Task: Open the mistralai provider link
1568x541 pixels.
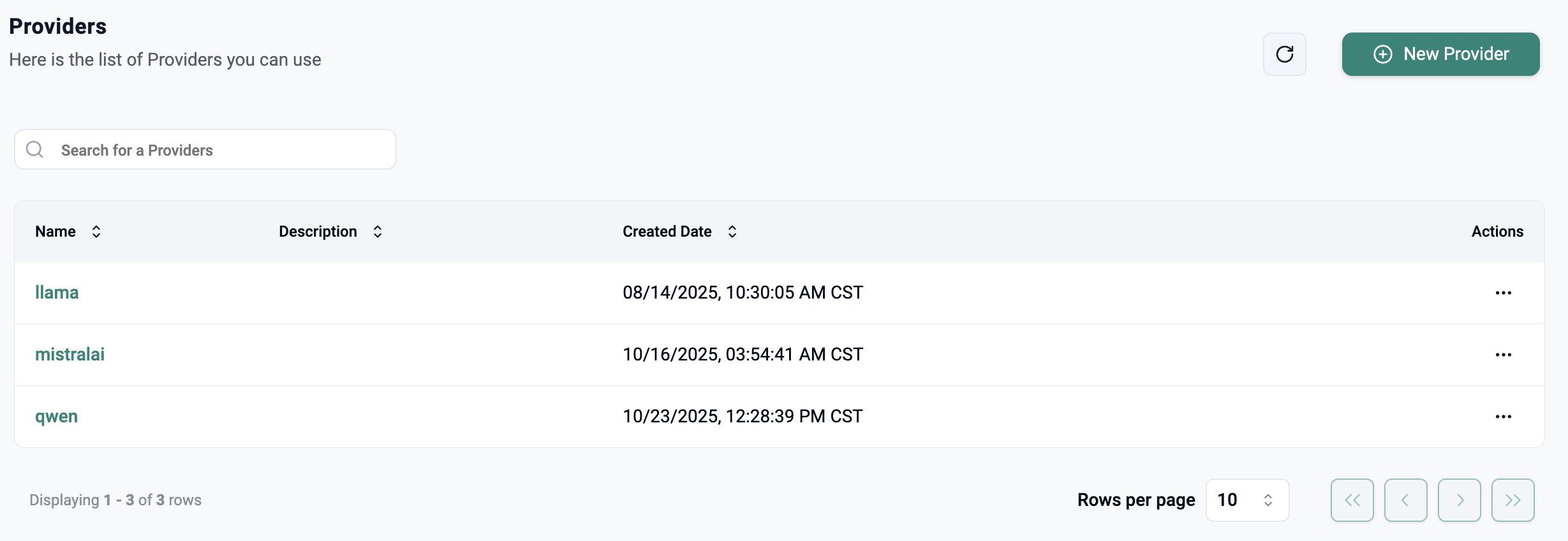Action: pos(70,354)
